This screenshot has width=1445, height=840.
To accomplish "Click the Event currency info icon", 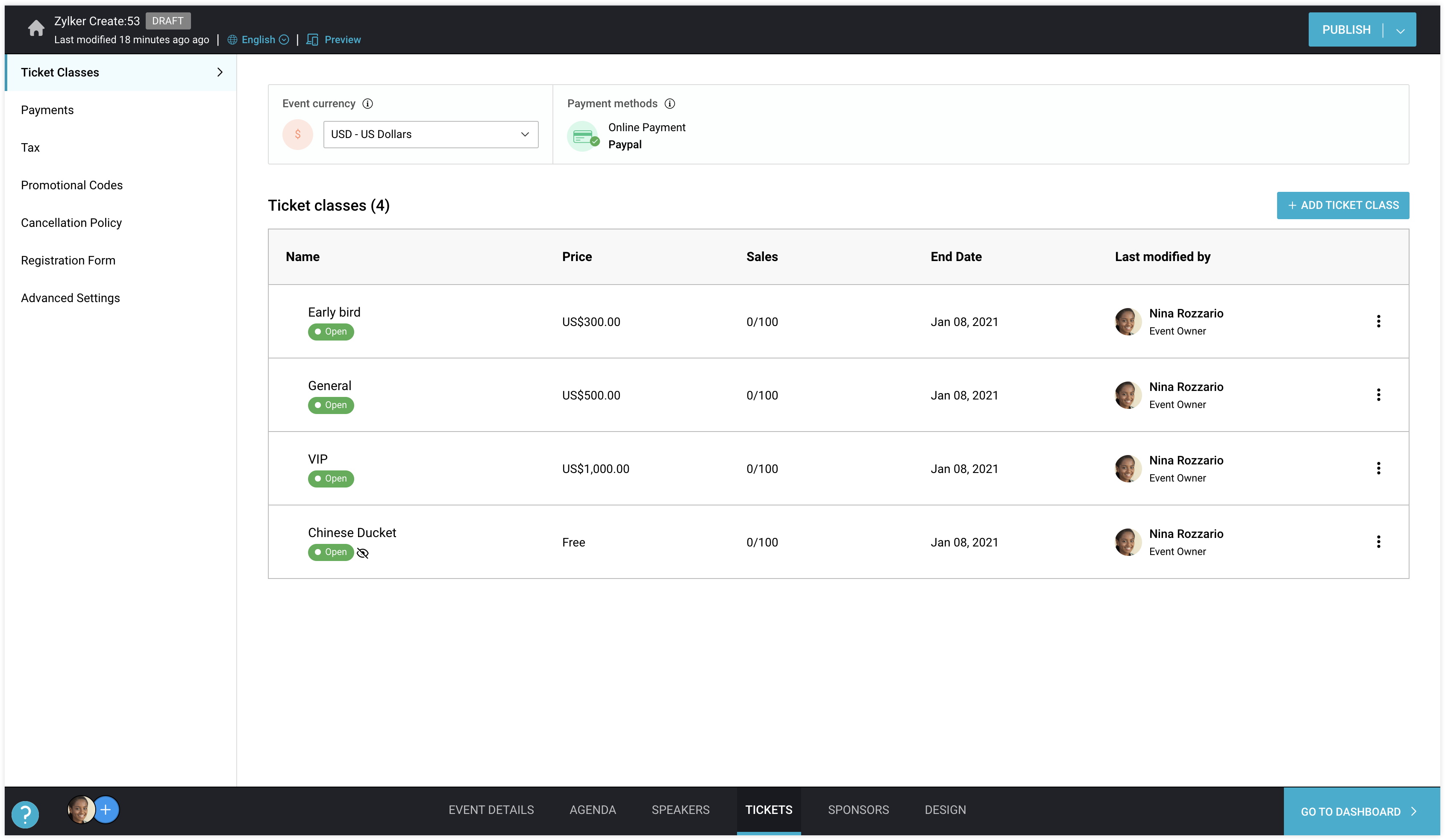I will 367,104.
